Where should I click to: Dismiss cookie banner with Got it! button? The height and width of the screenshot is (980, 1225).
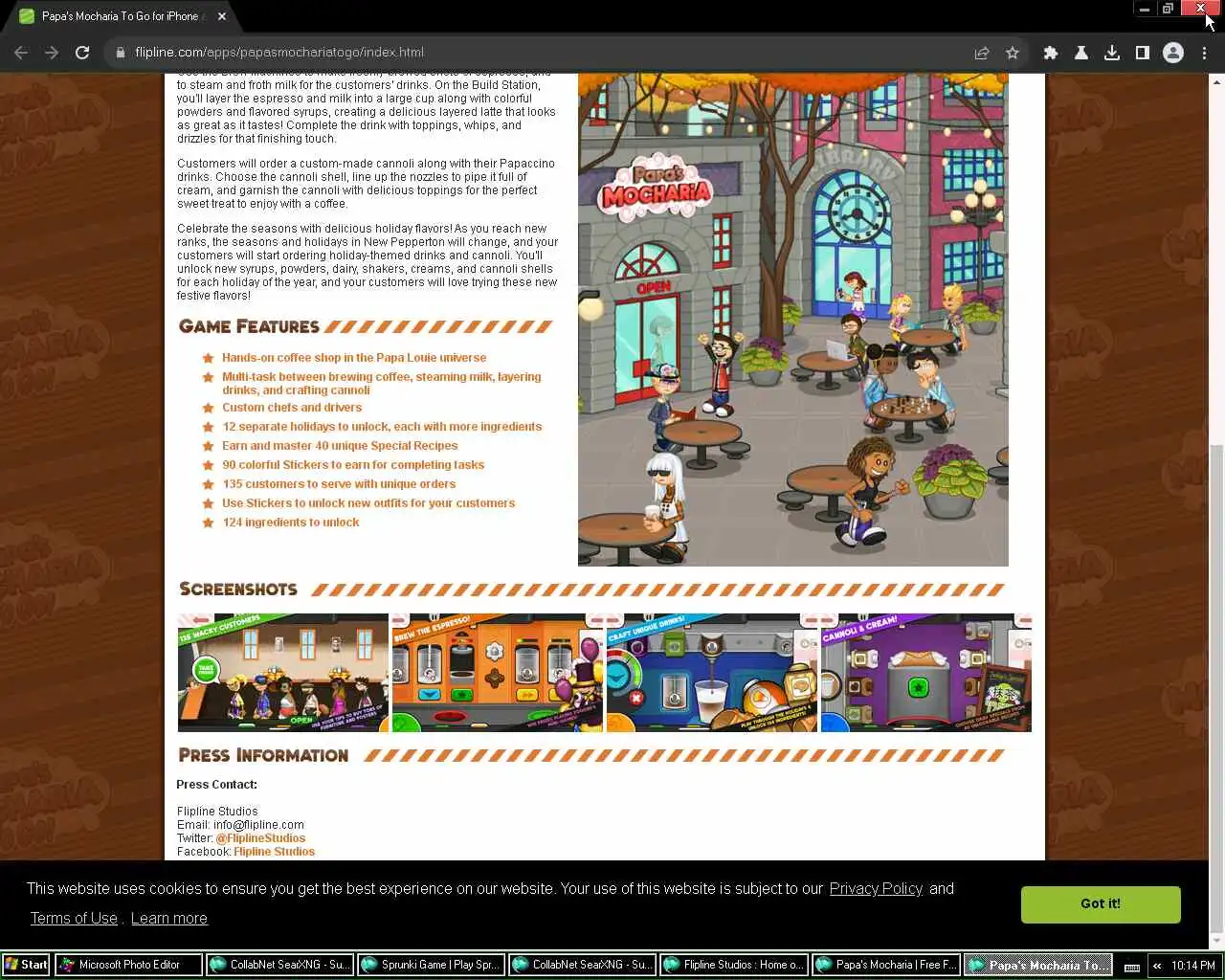tap(1101, 904)
